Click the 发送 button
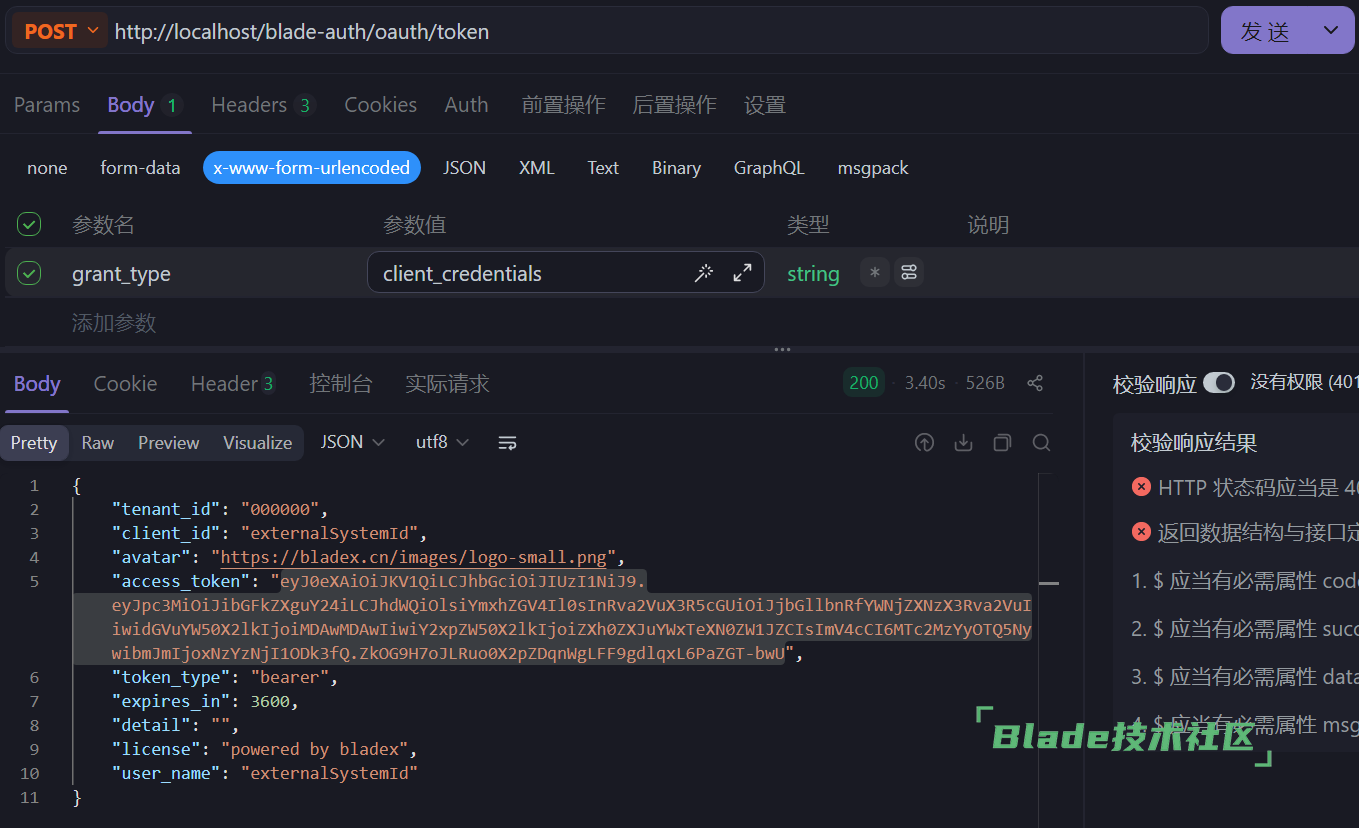 click(1266, 31)
